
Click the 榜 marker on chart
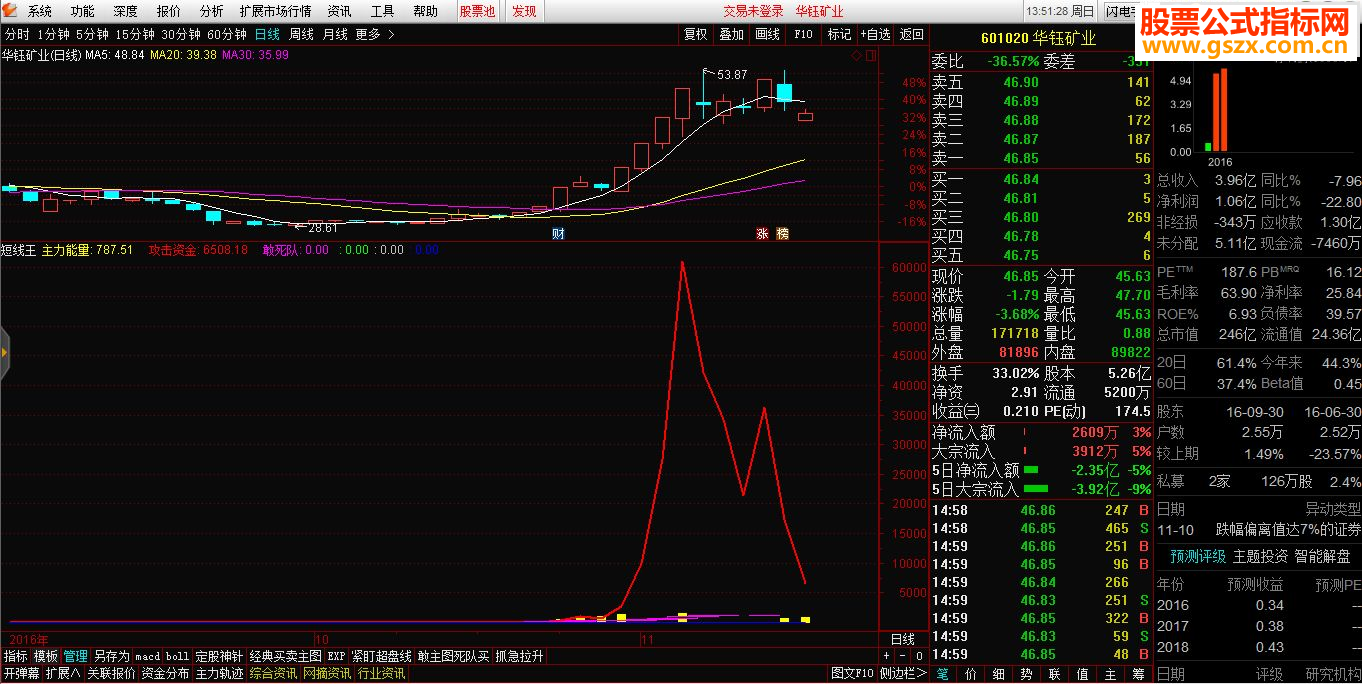point(782,233)
